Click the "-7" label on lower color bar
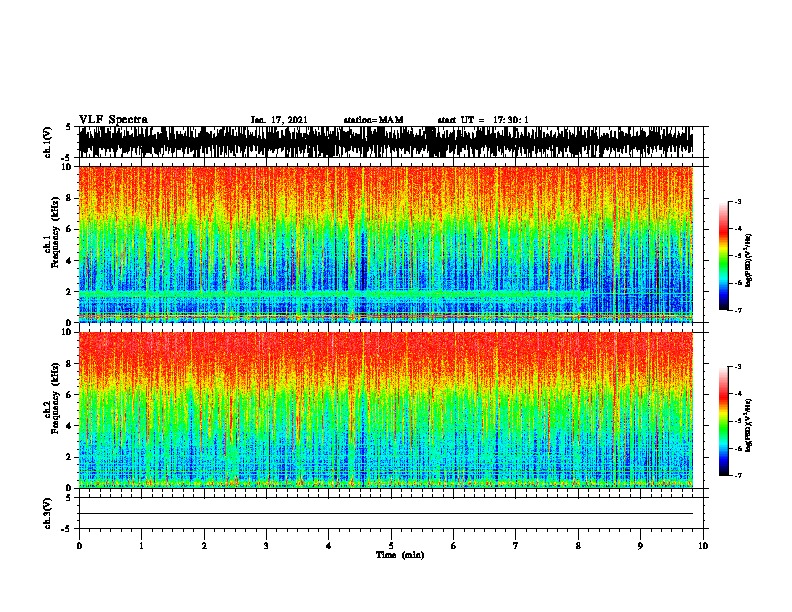The width and height of the screenshot is (792, 612). (x=738, y=475)
